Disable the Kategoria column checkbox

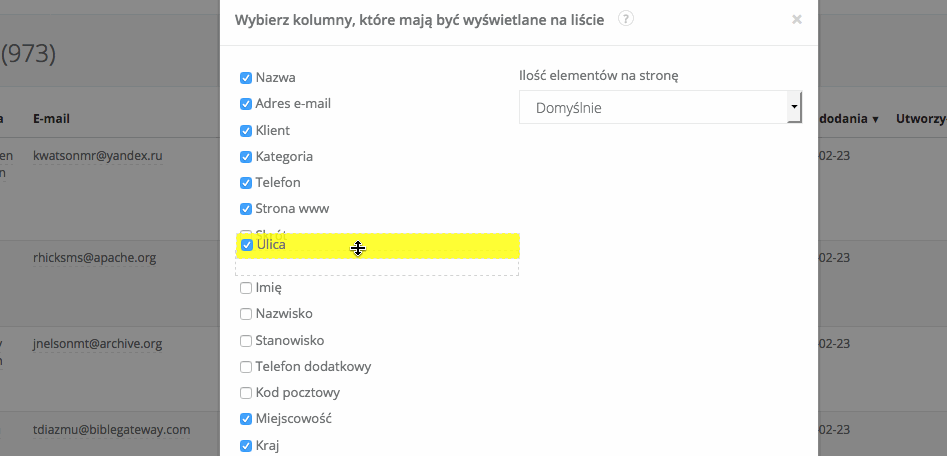click(246, 156)
